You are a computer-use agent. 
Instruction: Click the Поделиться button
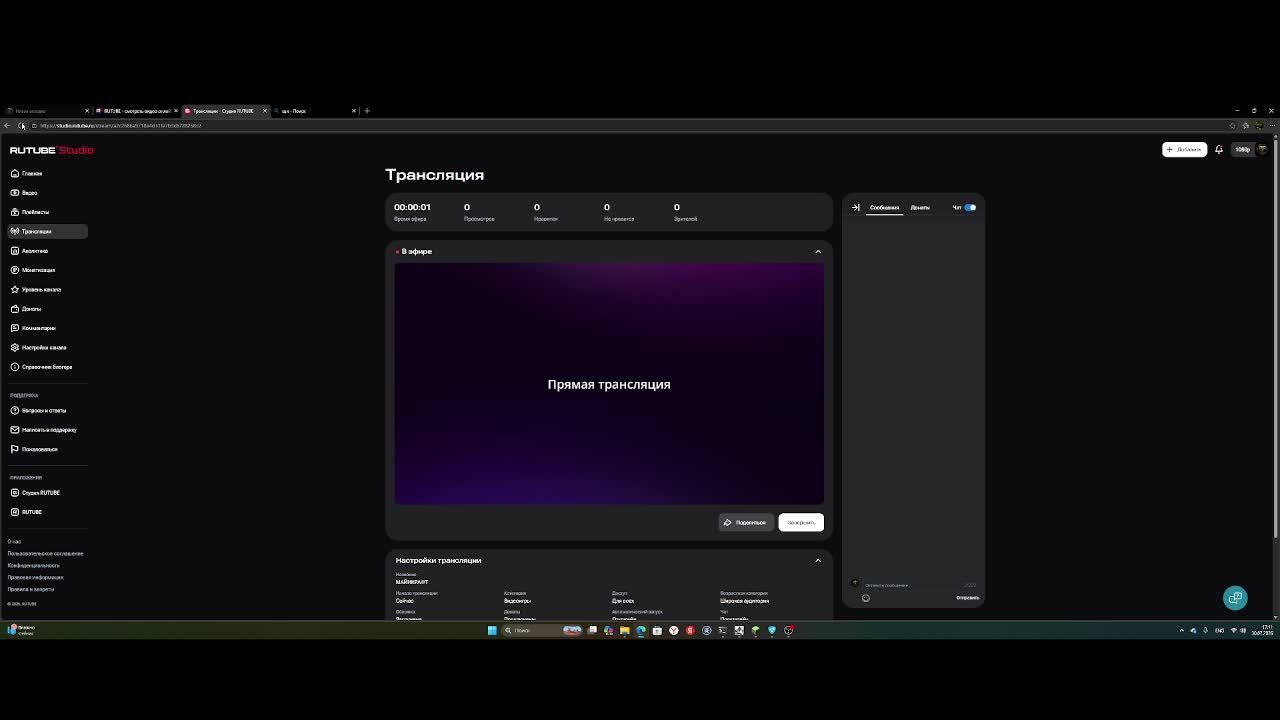click(746, 522)
